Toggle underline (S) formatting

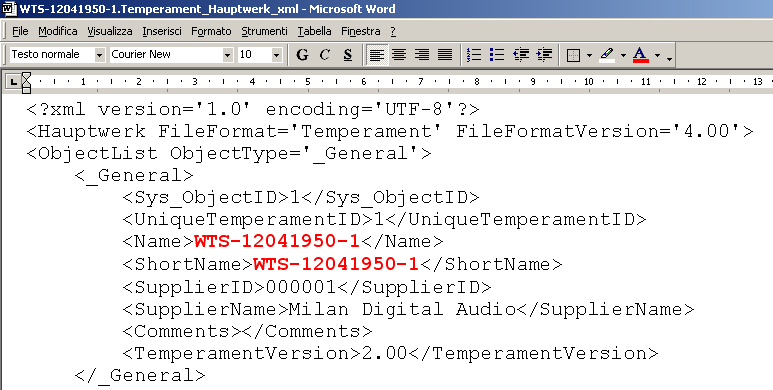click(348, 55)
